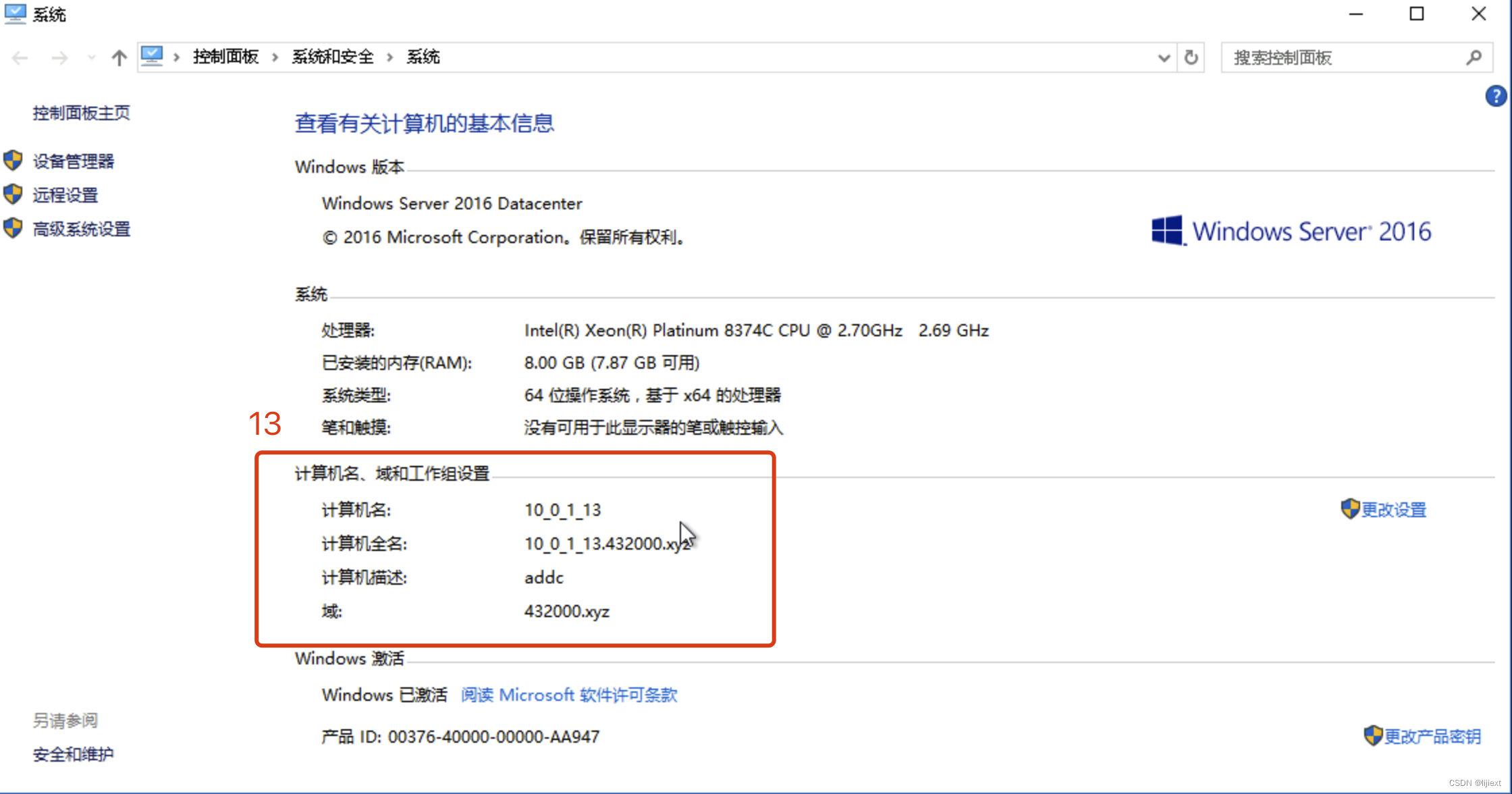This screenshot has width=1512, height=794.
Task: Minimize the 系统 window
Action: (1356, 14)
